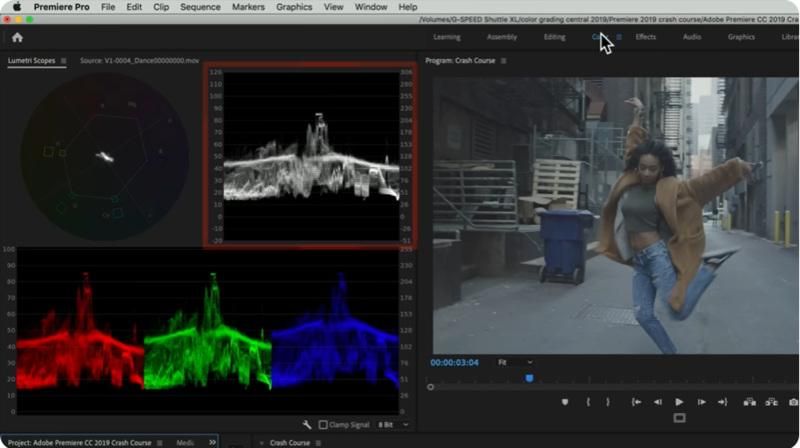Click the Lift button
This screenshot has height=448, width=800.
point(749,402)
